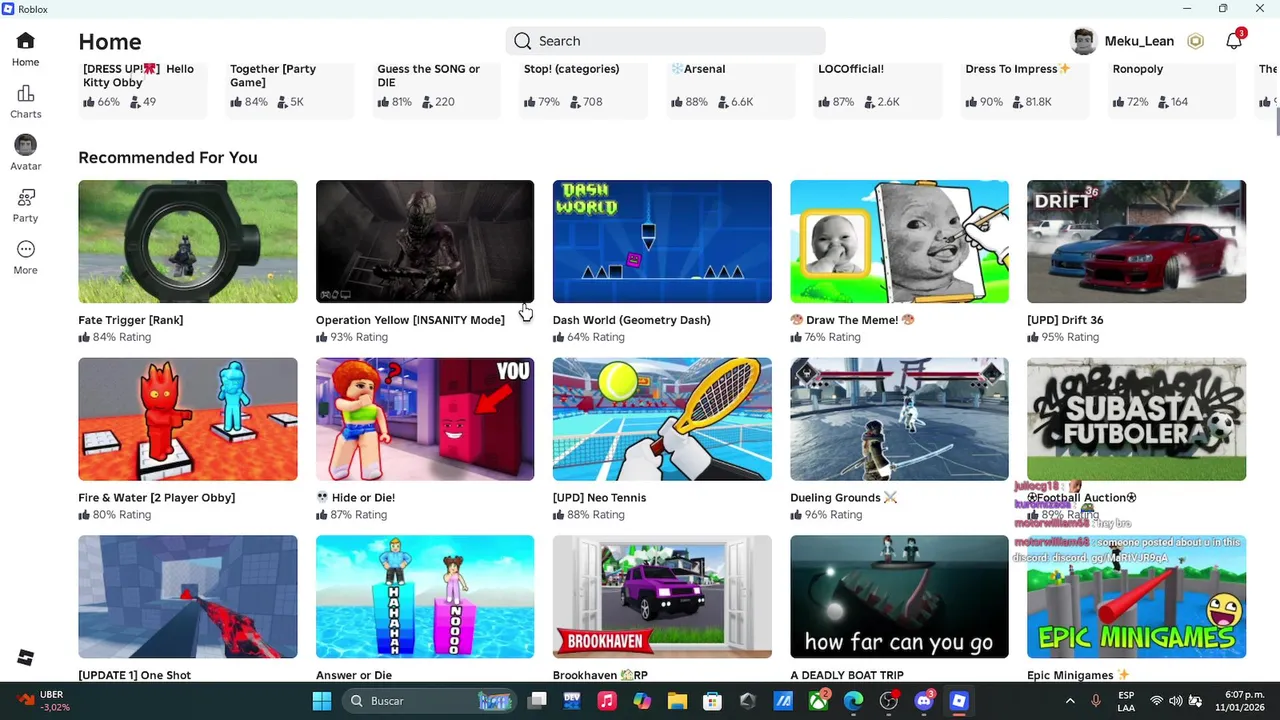
Task: Open Hide or Die! game thumbnail
Action: (x=425, y=419)
